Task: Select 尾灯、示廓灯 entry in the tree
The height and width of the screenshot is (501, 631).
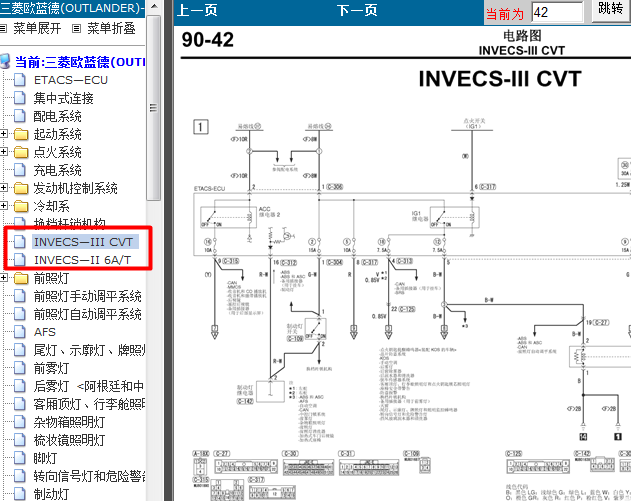Action: 89,350
